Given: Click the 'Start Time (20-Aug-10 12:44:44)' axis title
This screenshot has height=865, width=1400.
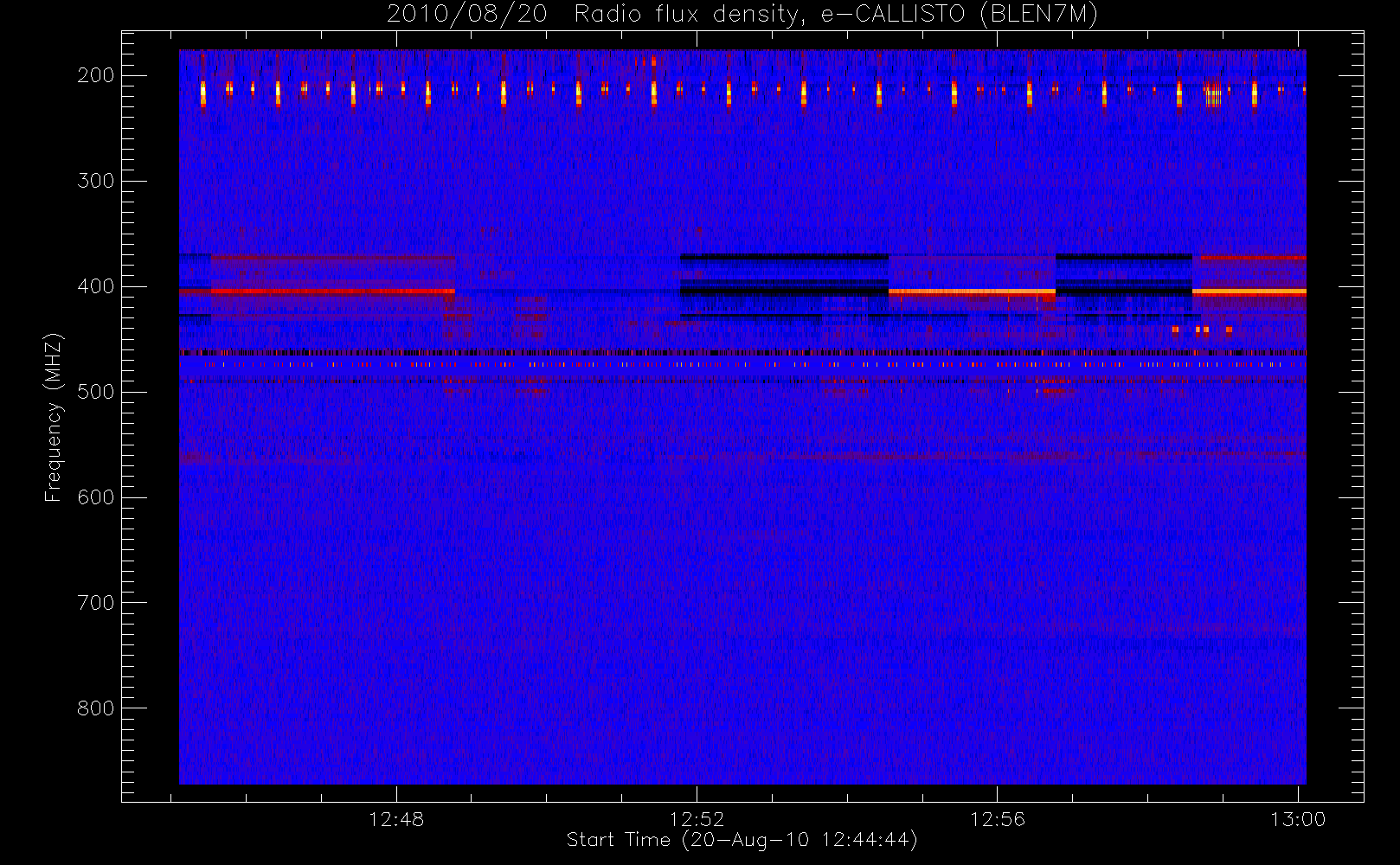Looking at the screenshot, I should (x=742, y=840).
